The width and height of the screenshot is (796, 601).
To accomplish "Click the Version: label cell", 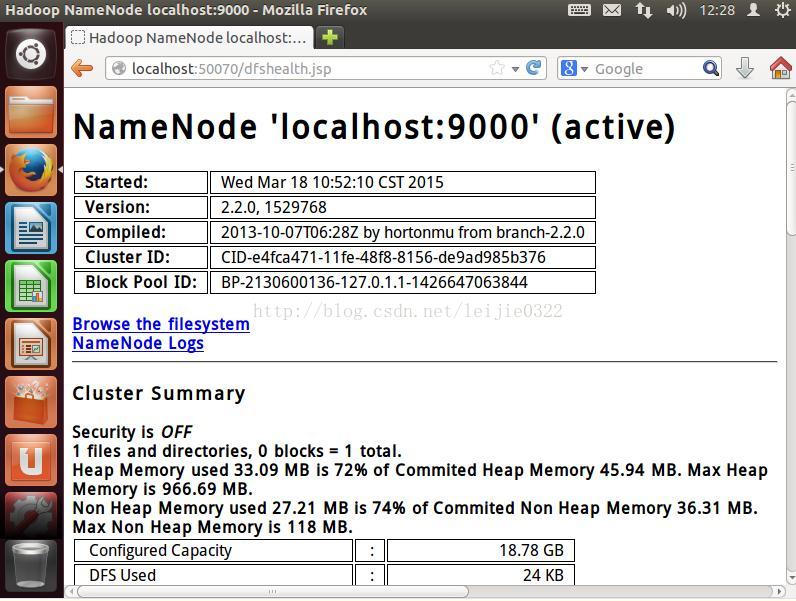I will (141, 207).
